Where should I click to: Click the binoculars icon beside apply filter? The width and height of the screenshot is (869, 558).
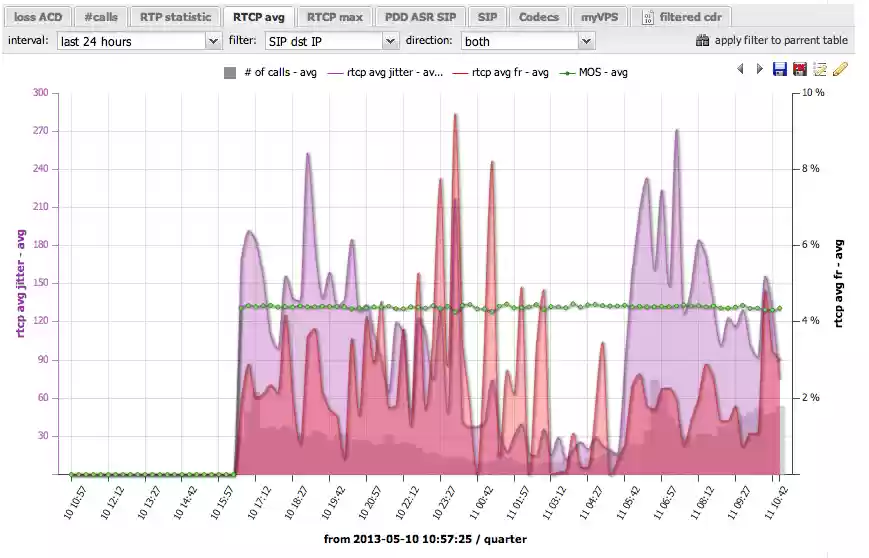click(x=702, y=41)
